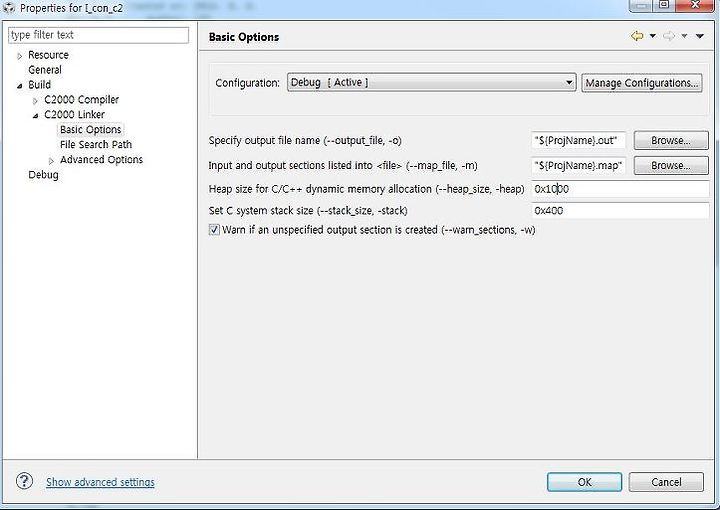Click the forward navigation arrow icon
The height and width of the screenshot is (510, 720).
669,36
